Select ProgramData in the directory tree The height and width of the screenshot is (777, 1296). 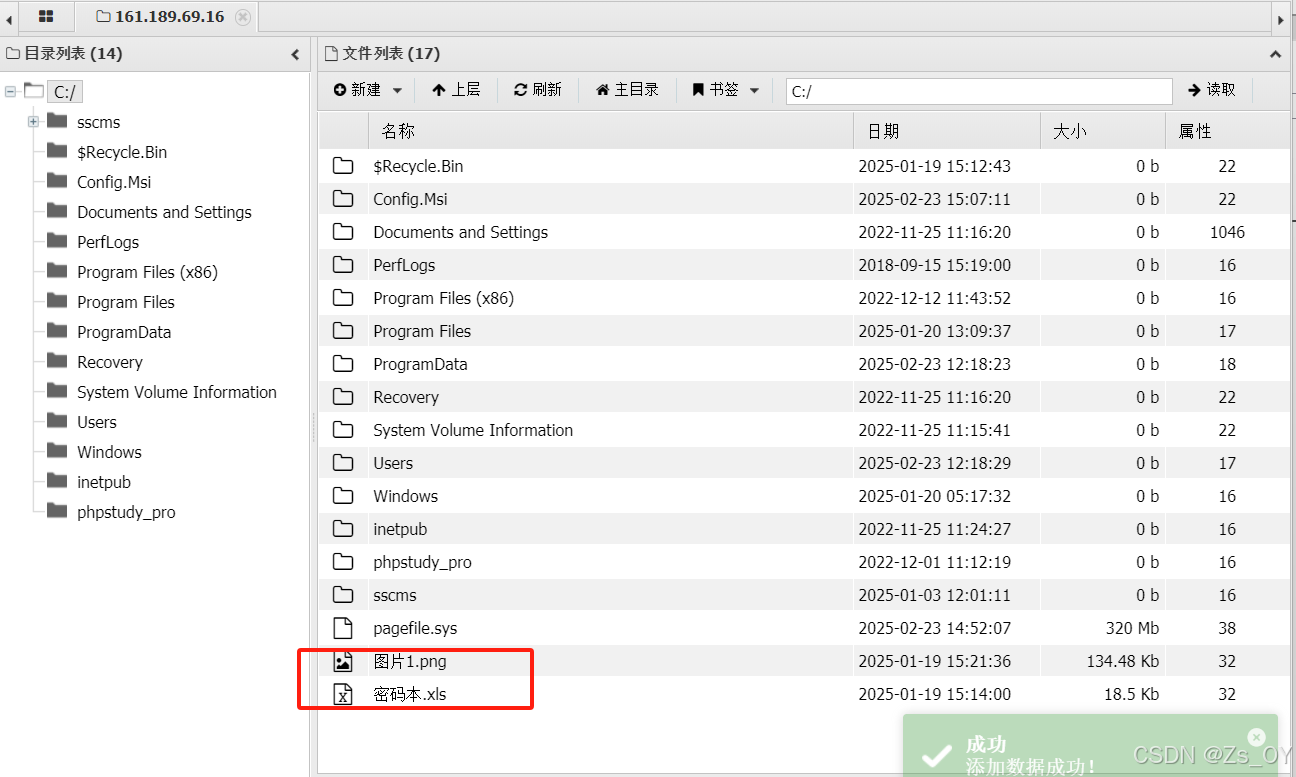pos(124,332)
